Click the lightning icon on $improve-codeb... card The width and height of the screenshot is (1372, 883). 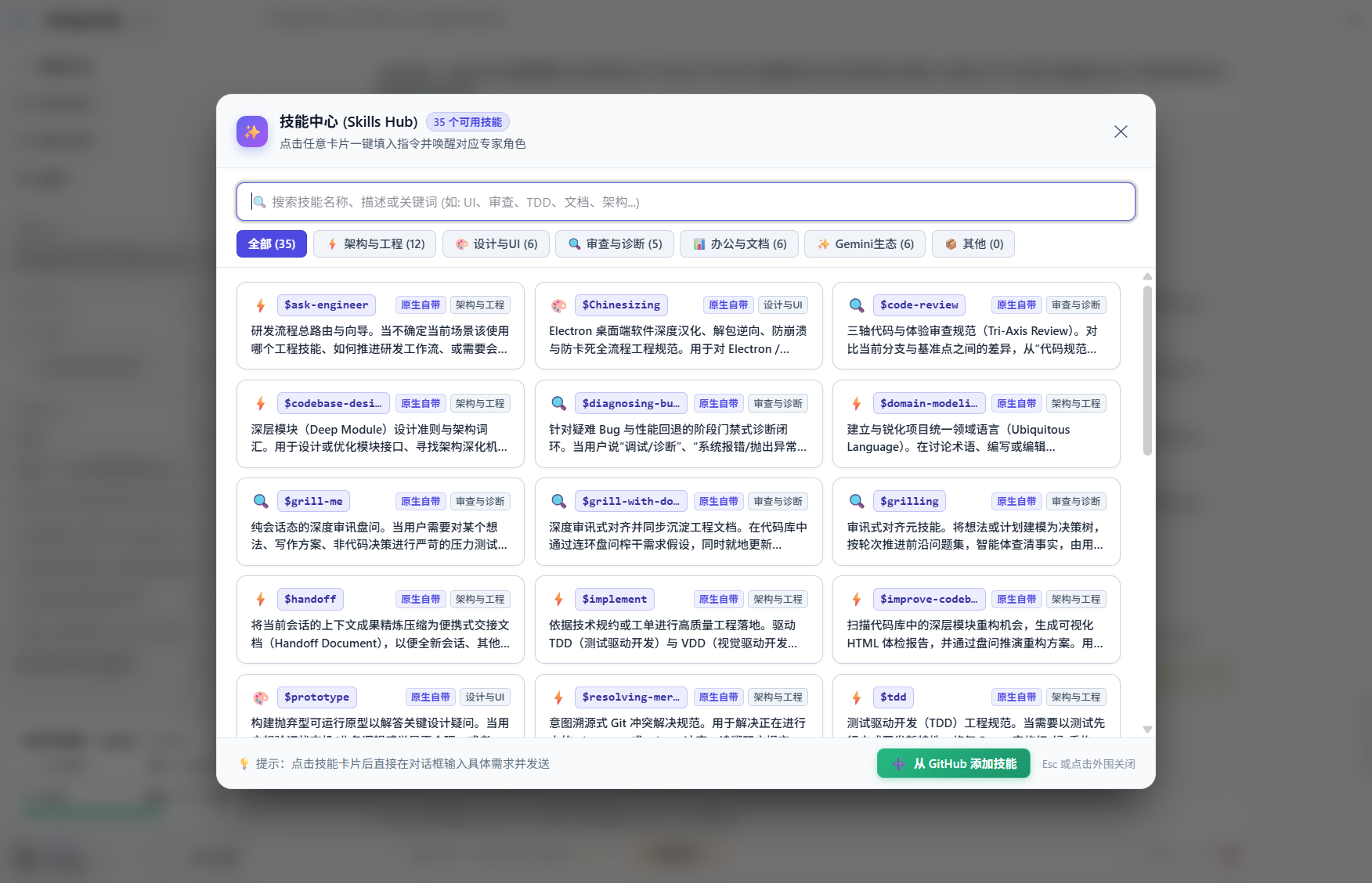(x=857, y=599)
